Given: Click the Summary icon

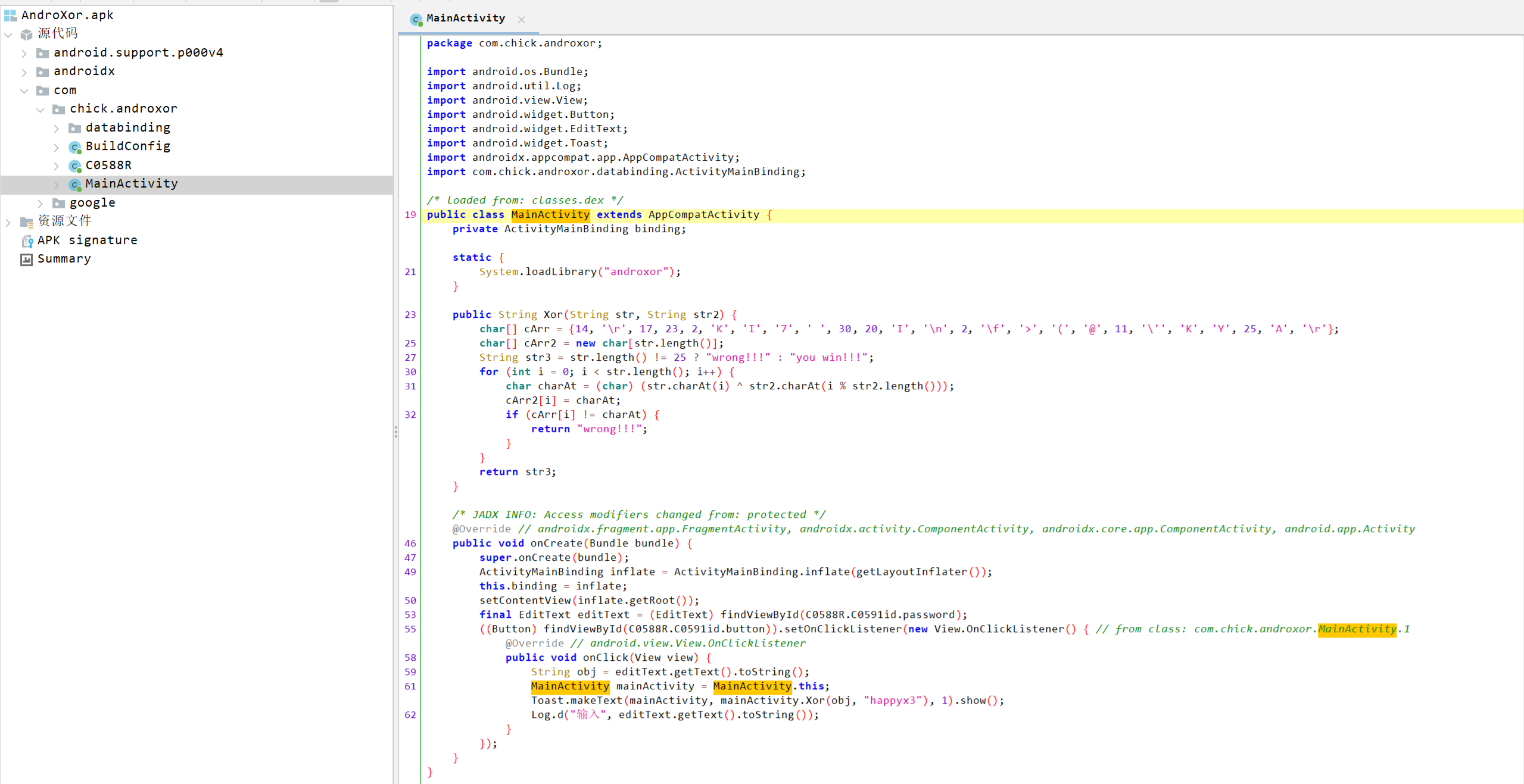Looking at the screenshot, I should pos(26,260).
